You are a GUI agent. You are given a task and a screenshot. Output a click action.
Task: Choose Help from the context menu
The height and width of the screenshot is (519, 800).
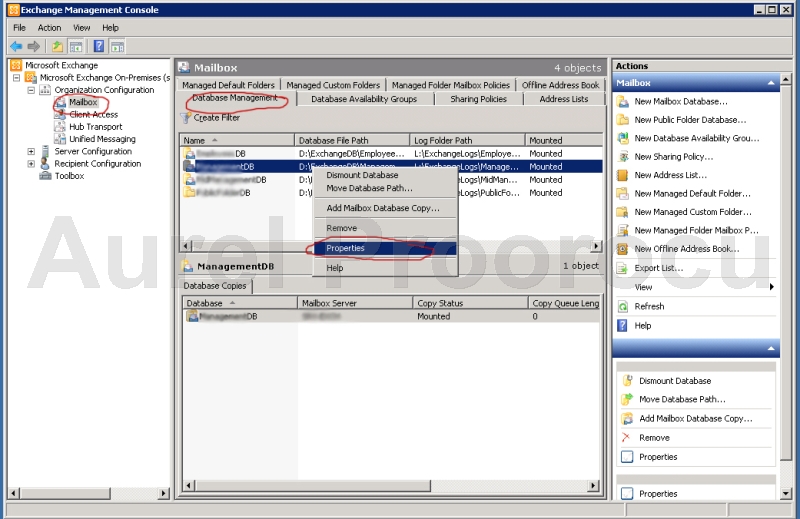click(x=385, y=268)
